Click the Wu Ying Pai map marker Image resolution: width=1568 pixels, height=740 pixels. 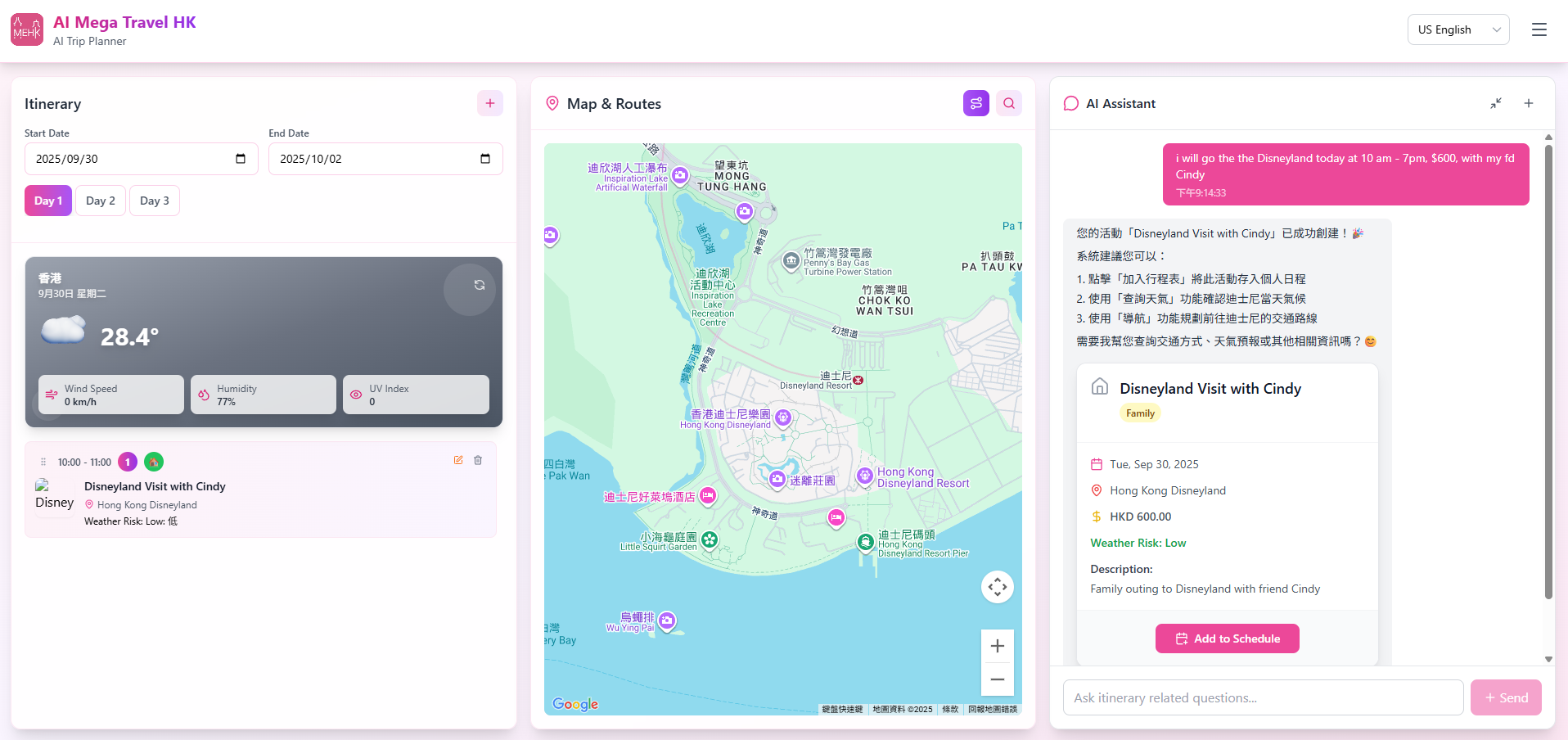point(667,620)
